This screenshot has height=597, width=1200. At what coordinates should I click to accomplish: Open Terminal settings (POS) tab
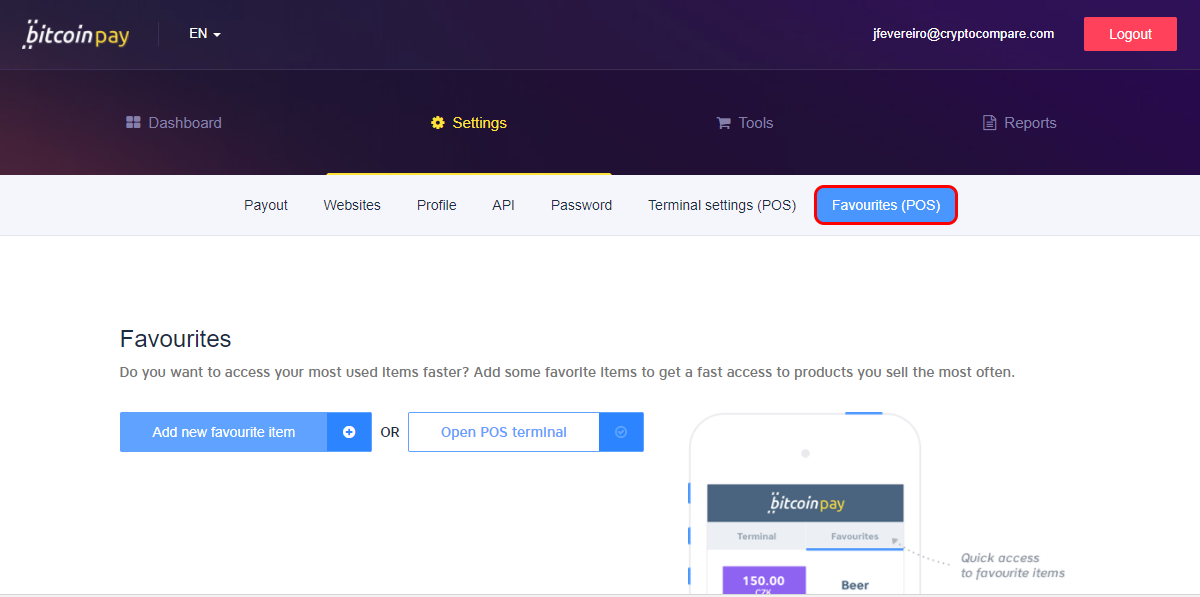tap(722, 205)
